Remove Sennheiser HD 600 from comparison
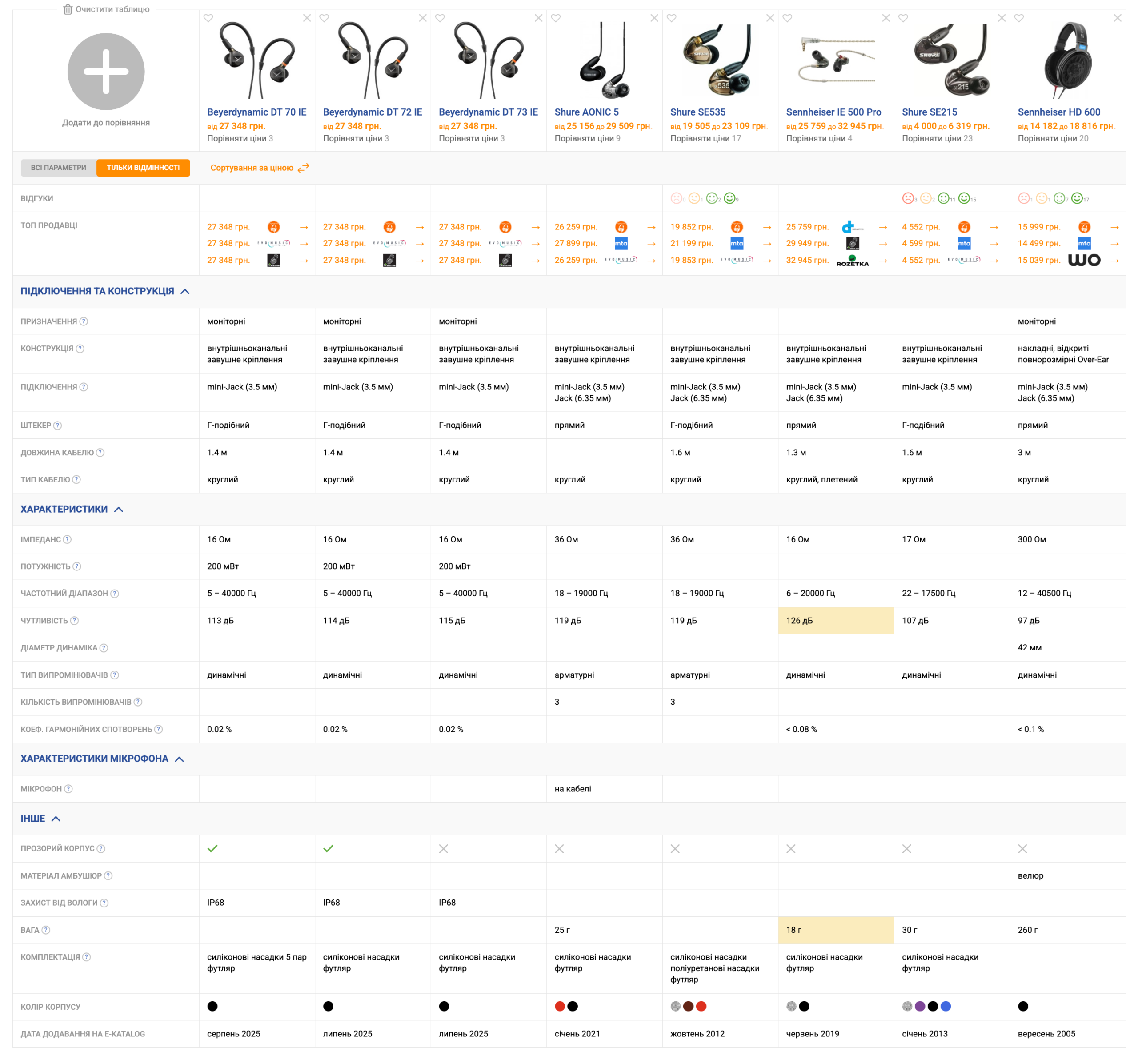1138x1064 pixels. point(1117,18)
